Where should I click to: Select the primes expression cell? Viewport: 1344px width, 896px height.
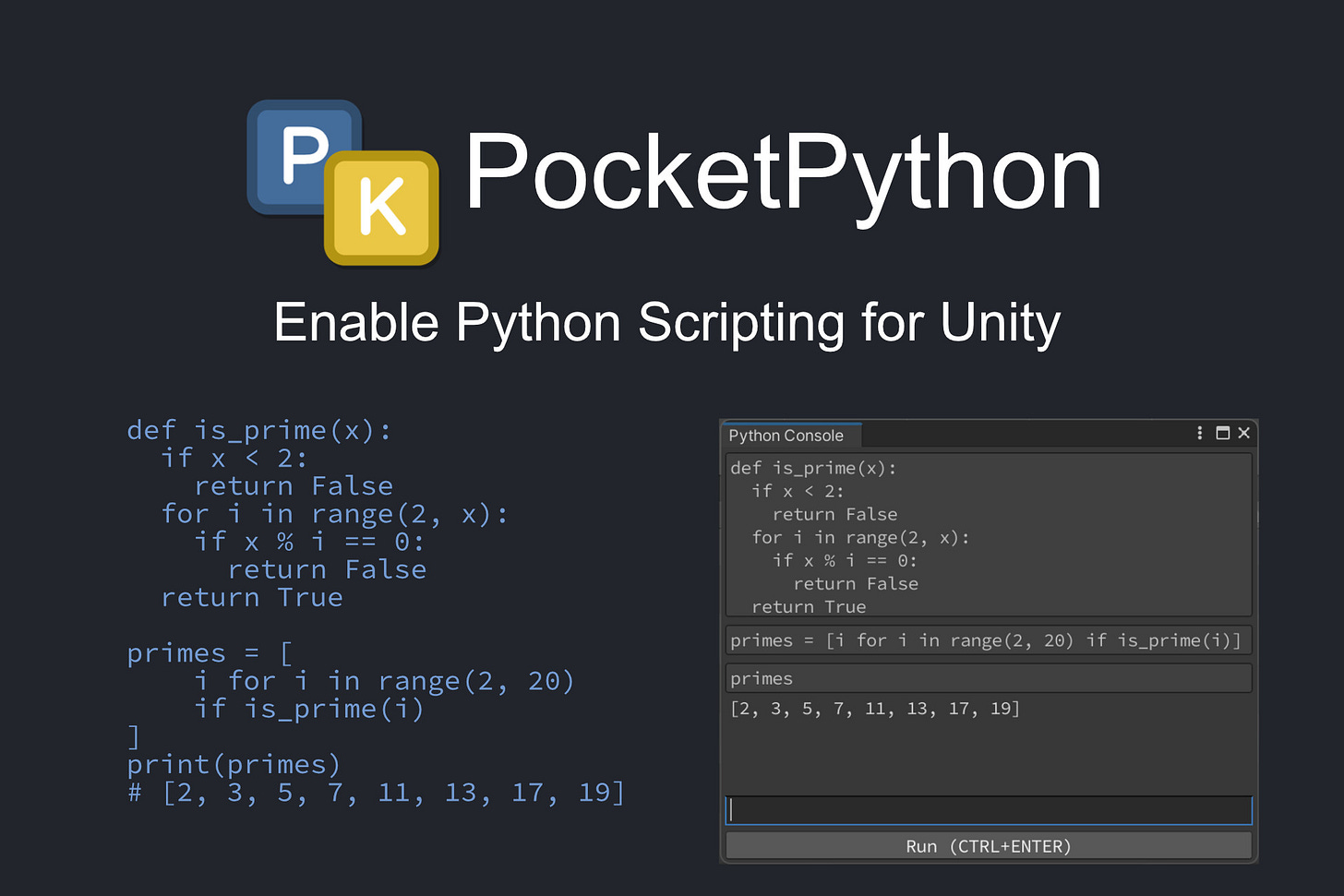tap(988, 678)
